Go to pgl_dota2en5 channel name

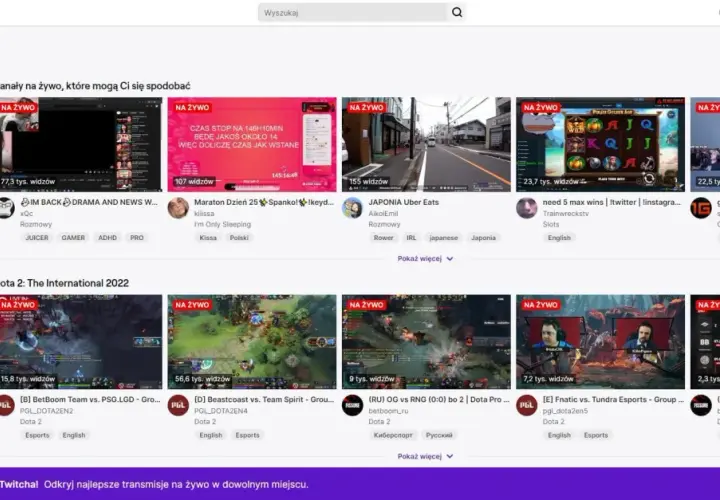point(565,411)
